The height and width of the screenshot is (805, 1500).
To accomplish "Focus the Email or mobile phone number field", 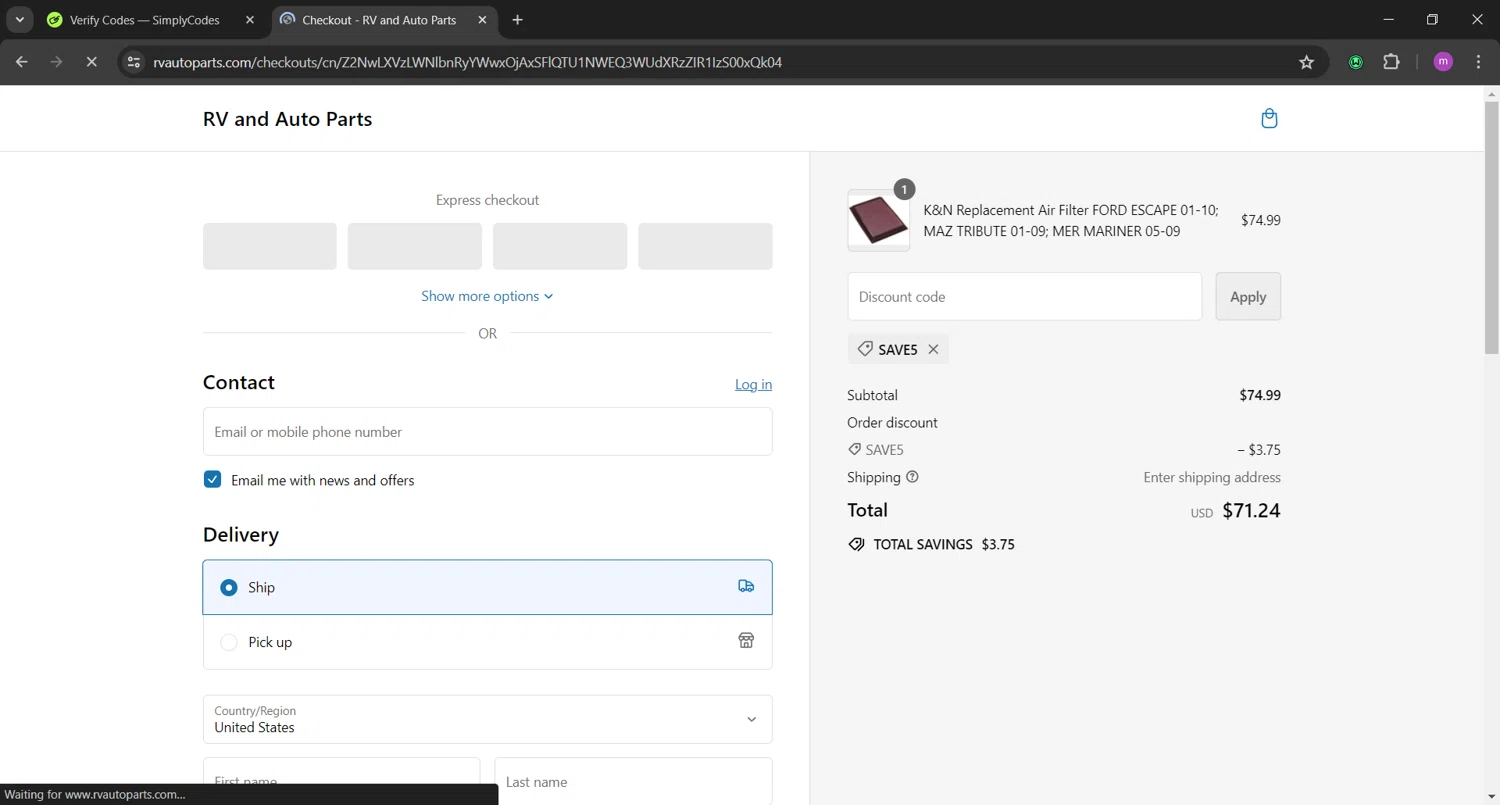I will click(487, 432).
